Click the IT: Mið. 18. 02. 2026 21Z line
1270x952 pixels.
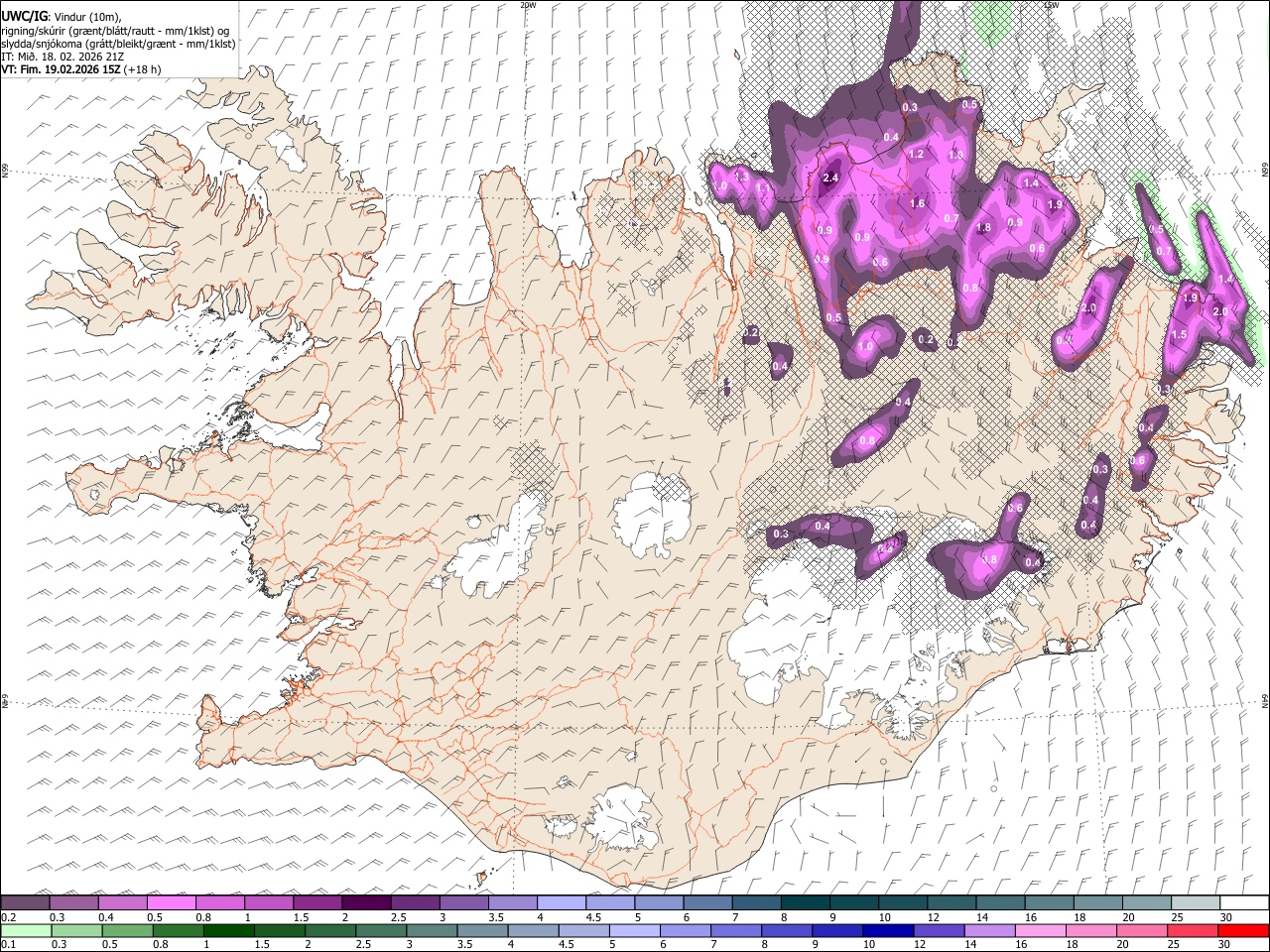pos(63,57)
